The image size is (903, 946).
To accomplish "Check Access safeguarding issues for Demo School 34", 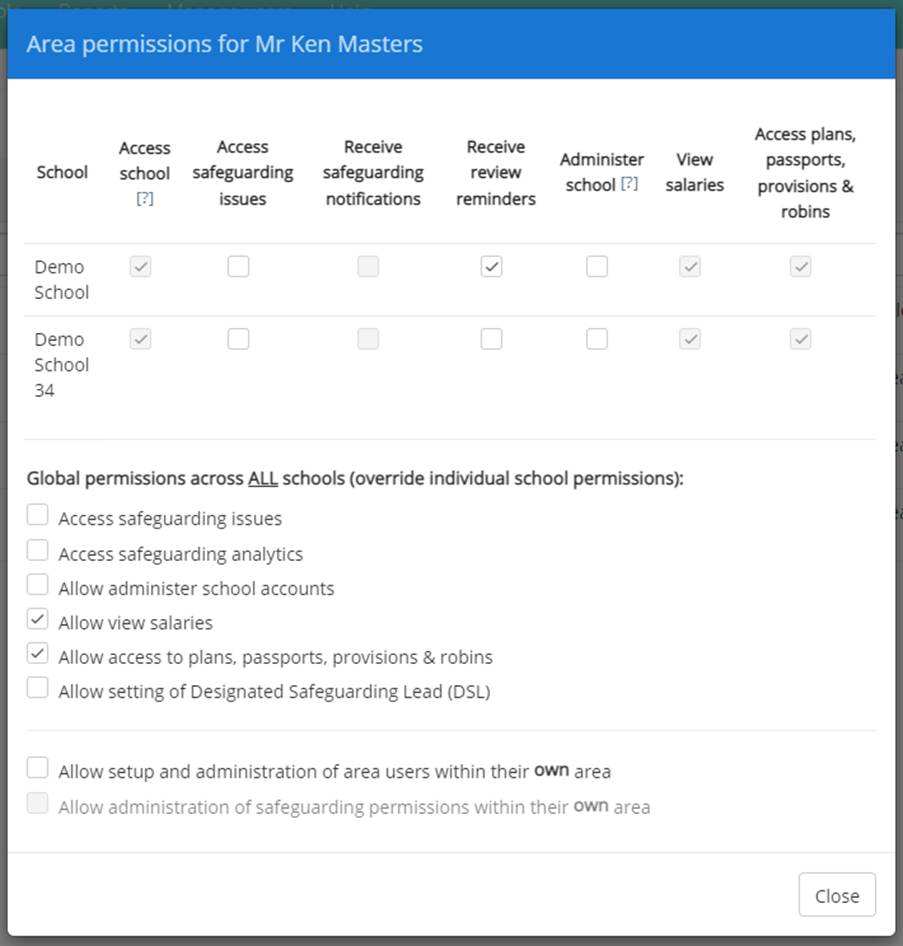I will (x=238, y=338).
